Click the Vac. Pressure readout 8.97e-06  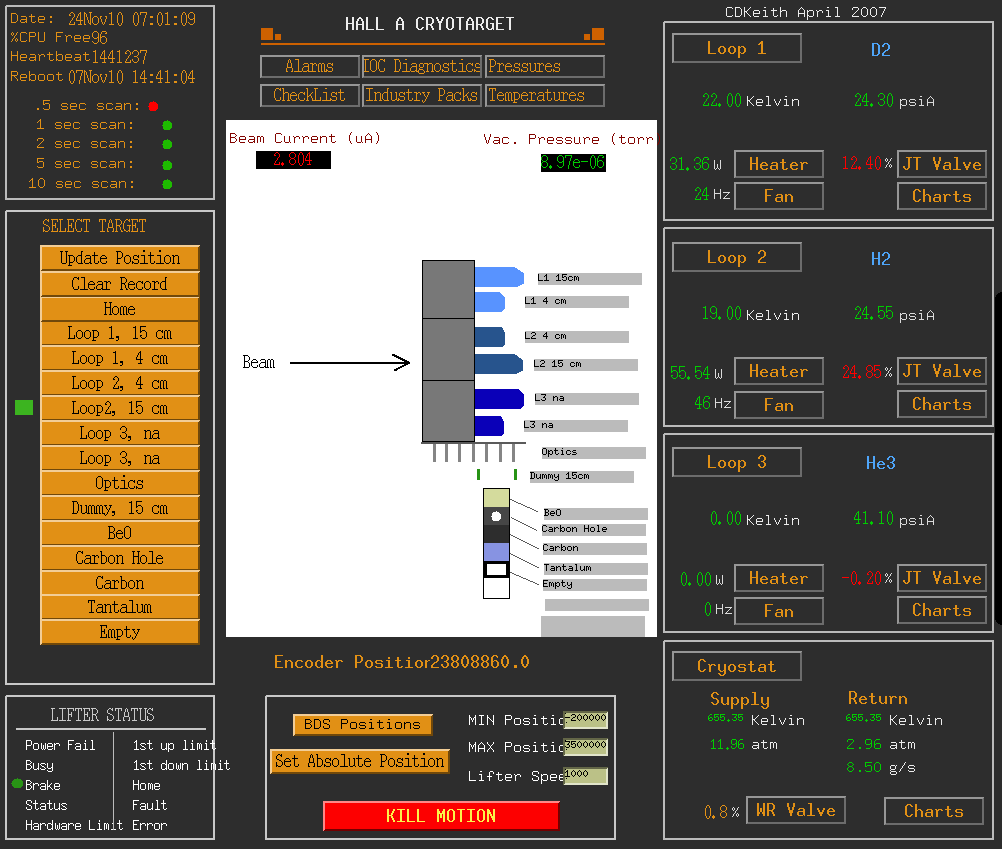(573, 163)
